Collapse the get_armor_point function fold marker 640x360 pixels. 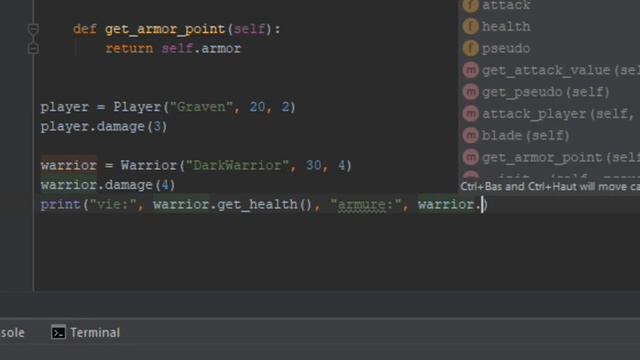(33, 29)
